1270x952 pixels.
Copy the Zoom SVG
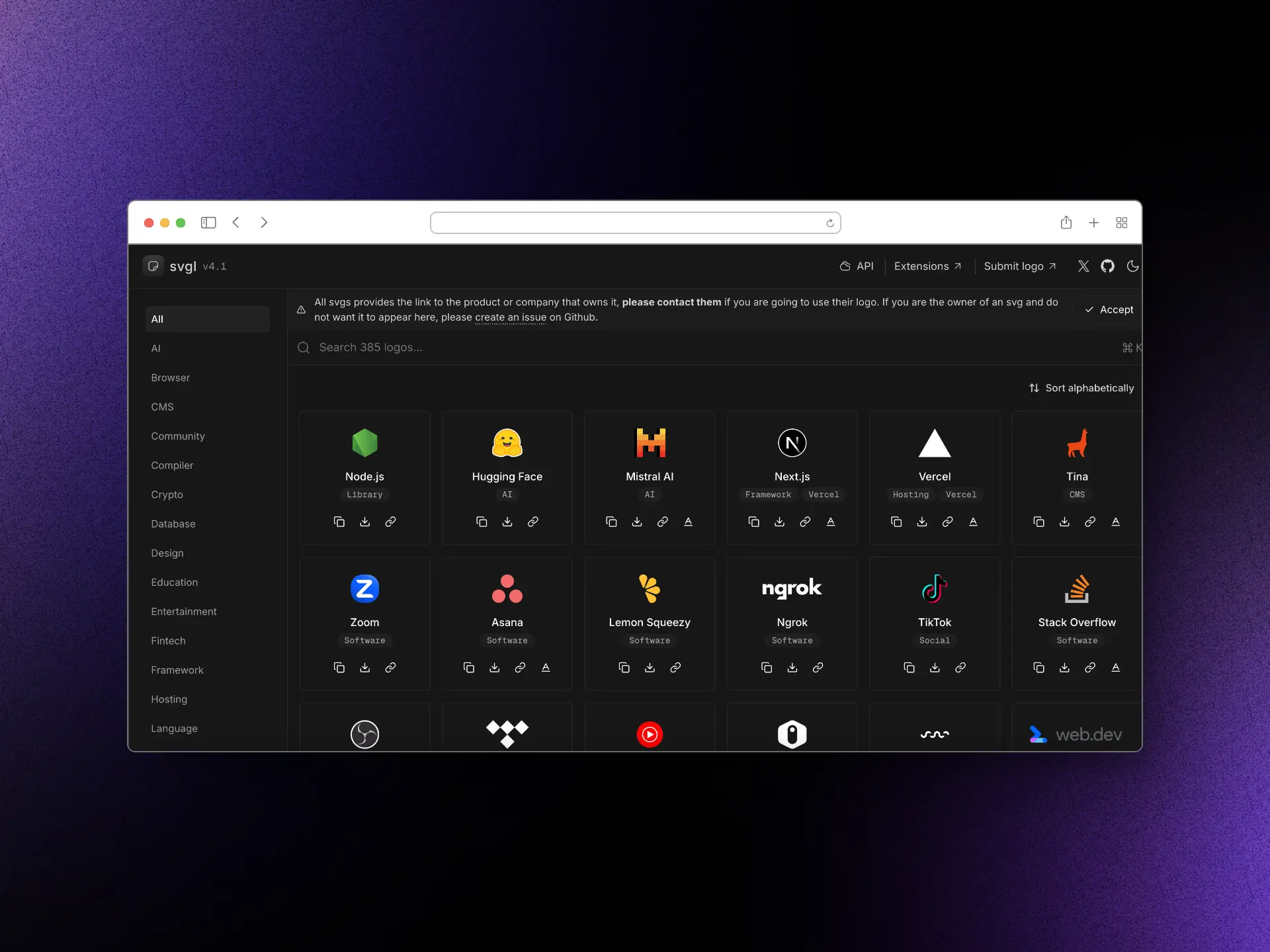339,668
